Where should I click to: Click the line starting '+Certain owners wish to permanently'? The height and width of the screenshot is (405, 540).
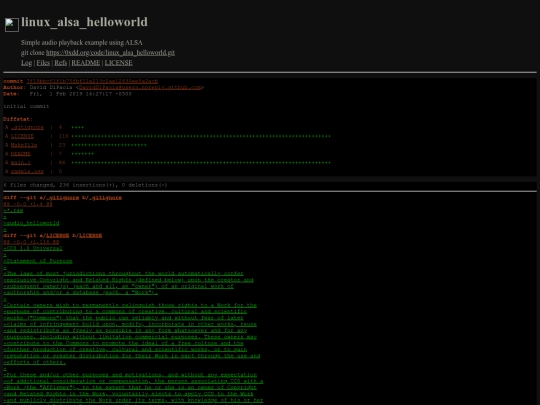point(130,305)
